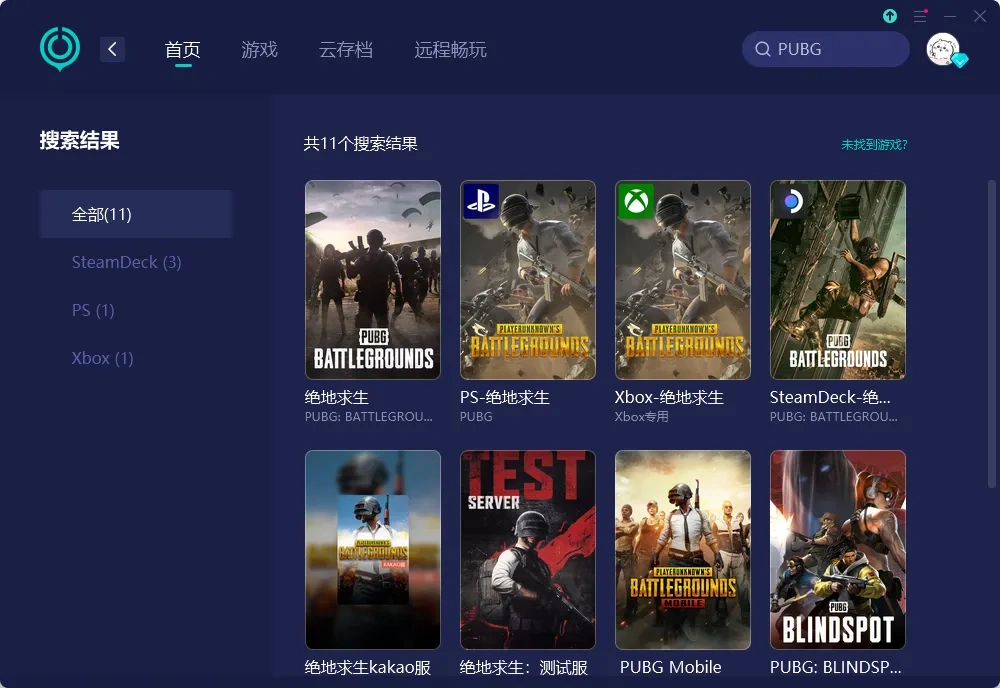Go to the 远程畅玩 tab
The image size is (1000, 688).
[x=450, y=49]
